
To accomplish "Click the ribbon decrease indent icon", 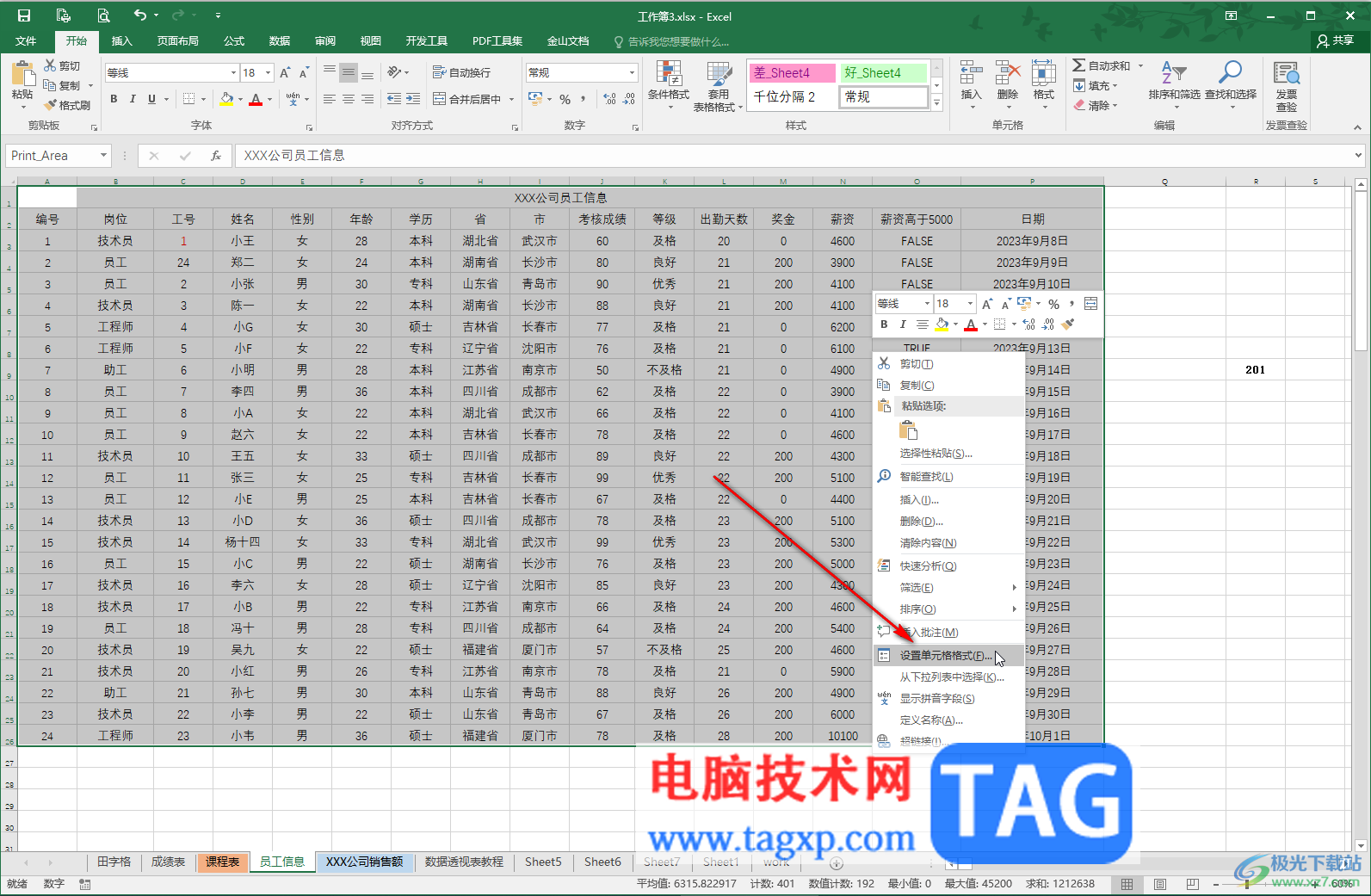I will [394, 99].
